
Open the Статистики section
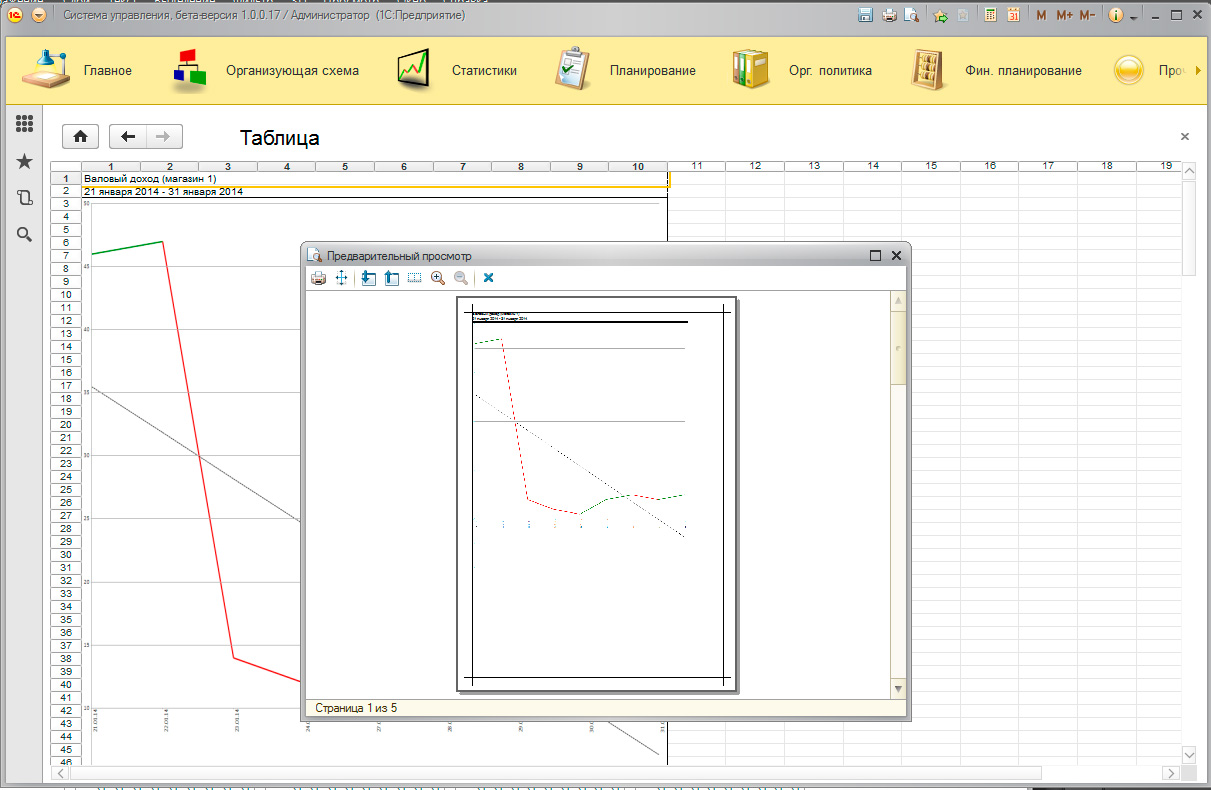click(457, 71)
